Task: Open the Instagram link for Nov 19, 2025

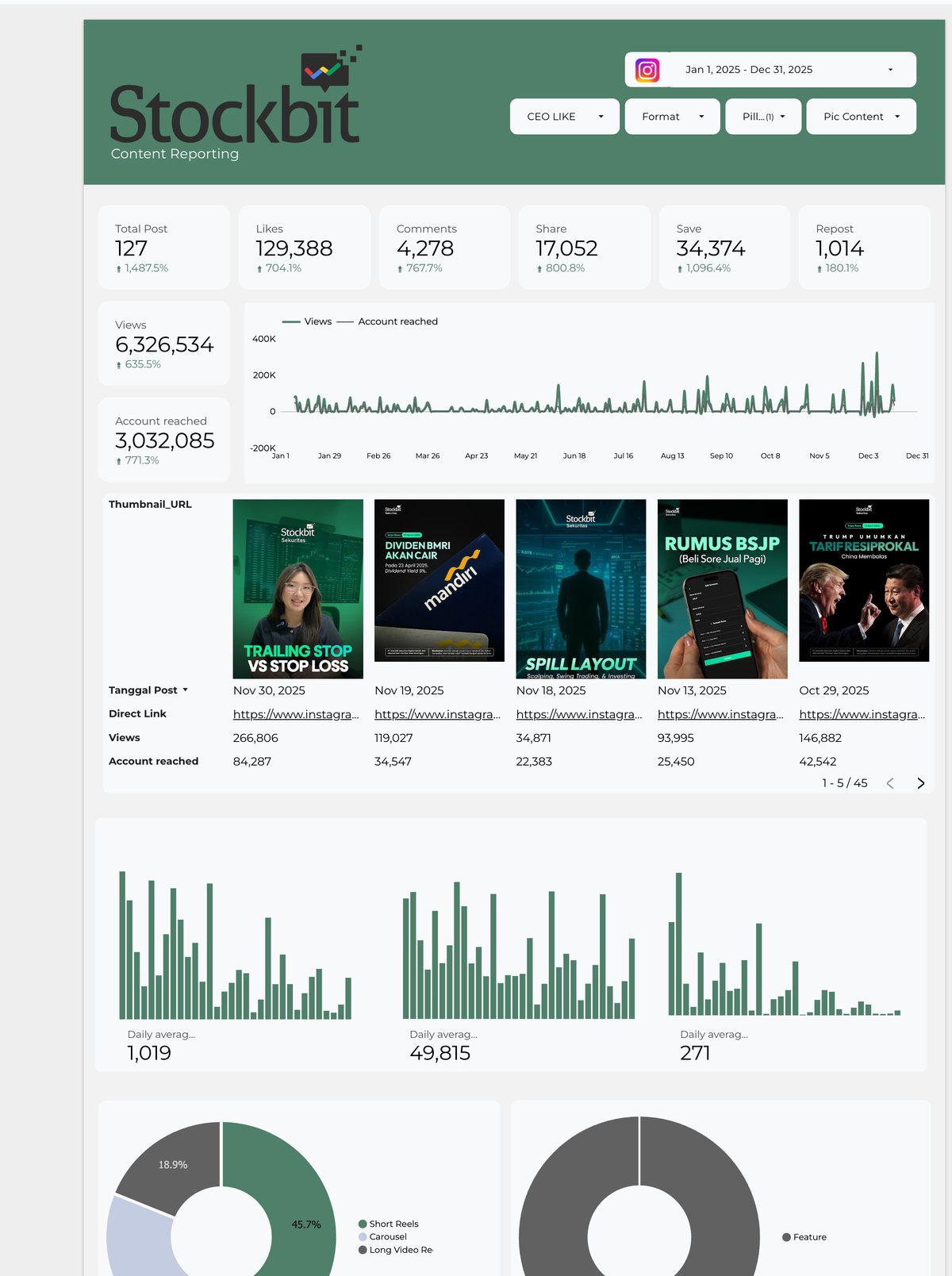Action: (x=437, y=714)
